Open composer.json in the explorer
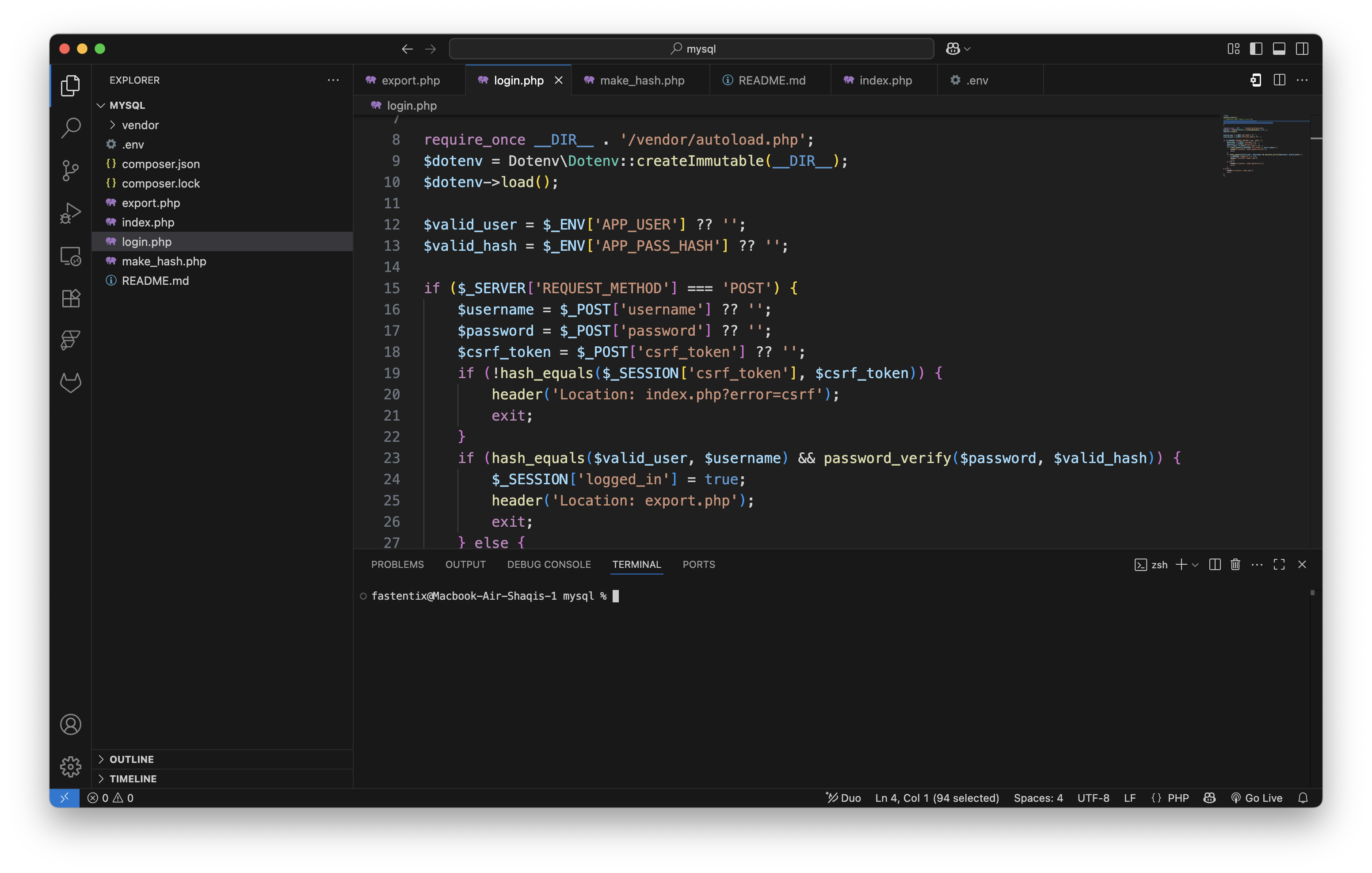The image size is (1372, 873). (161, 164)
